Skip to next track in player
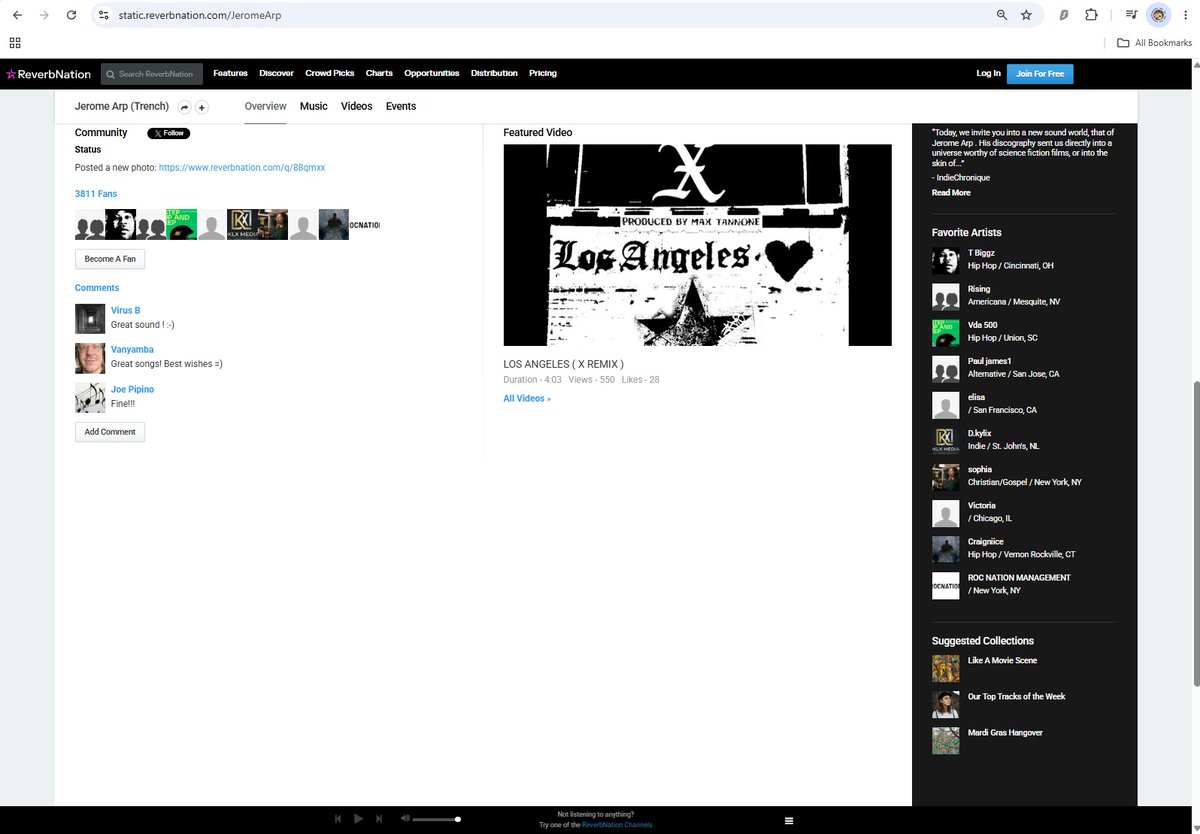 coord(379,819)
